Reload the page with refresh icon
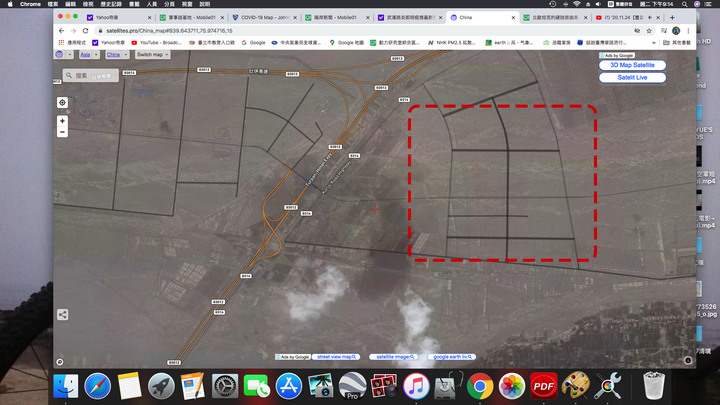 pos(85,31)
